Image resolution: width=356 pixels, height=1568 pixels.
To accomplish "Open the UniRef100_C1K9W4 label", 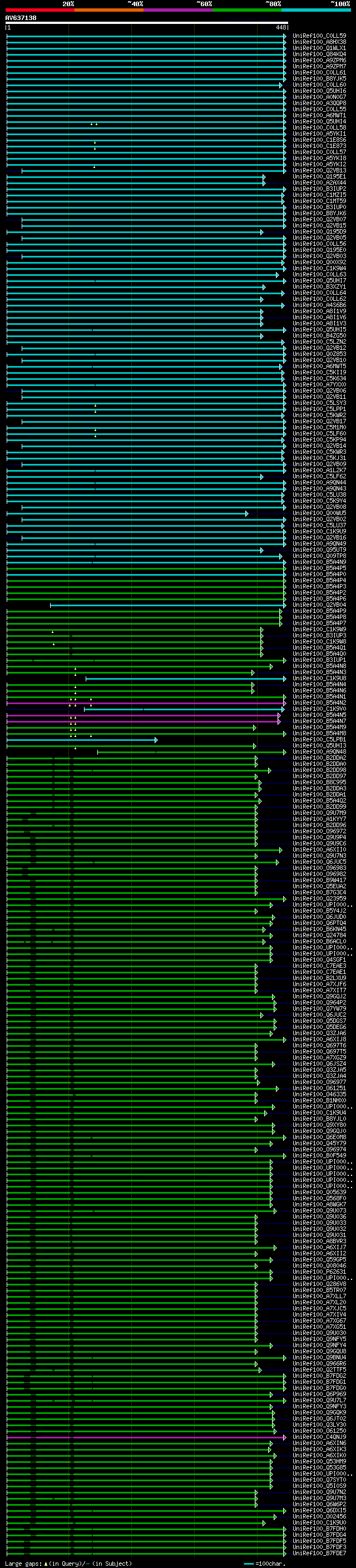I will [x=319, y=269].
